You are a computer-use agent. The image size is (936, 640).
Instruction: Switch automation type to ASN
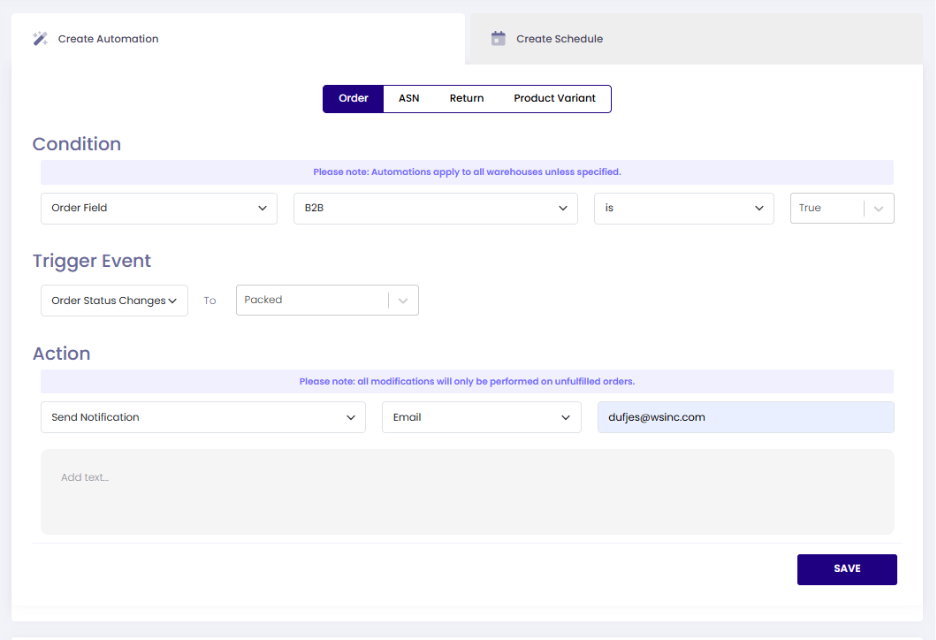pyautogui.click(x=409, y=99)
